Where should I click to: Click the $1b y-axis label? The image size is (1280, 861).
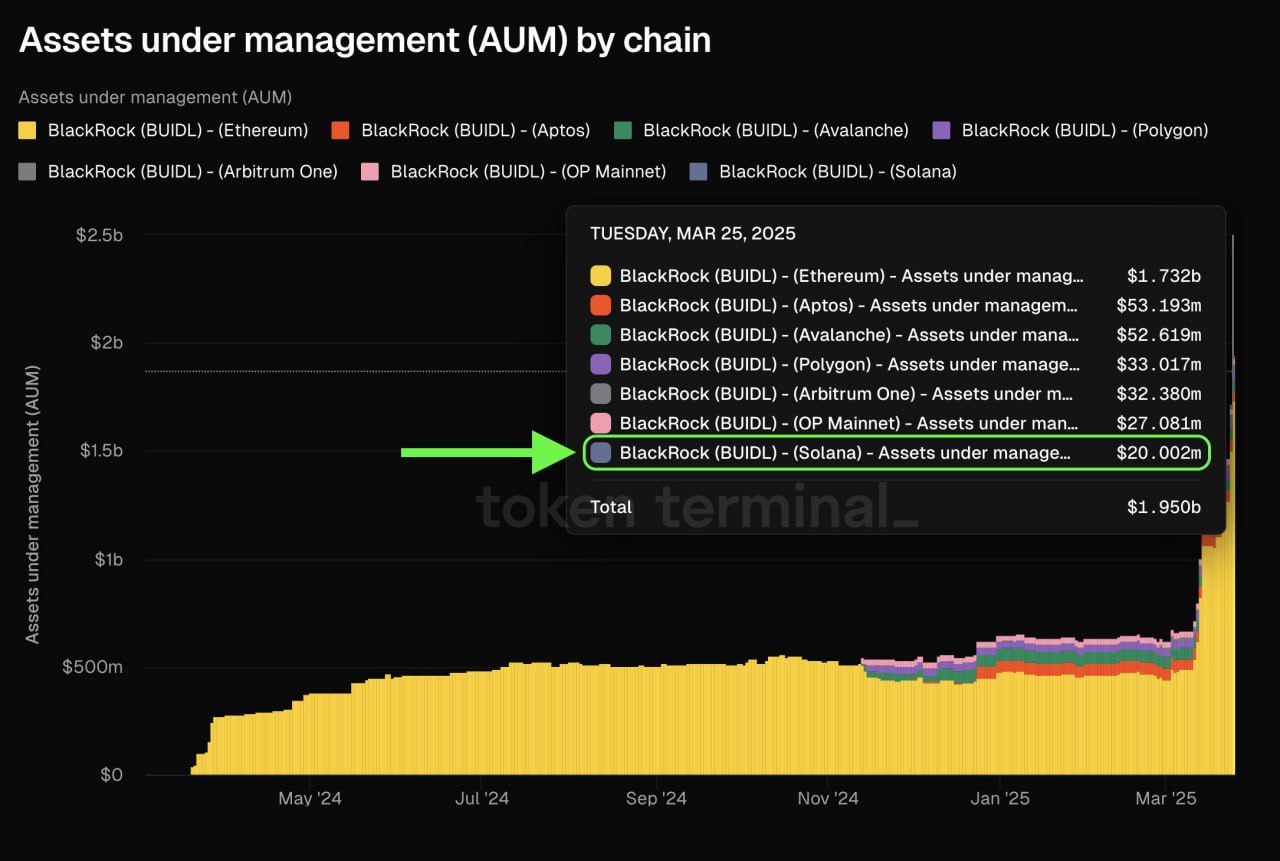click(108, 559)
